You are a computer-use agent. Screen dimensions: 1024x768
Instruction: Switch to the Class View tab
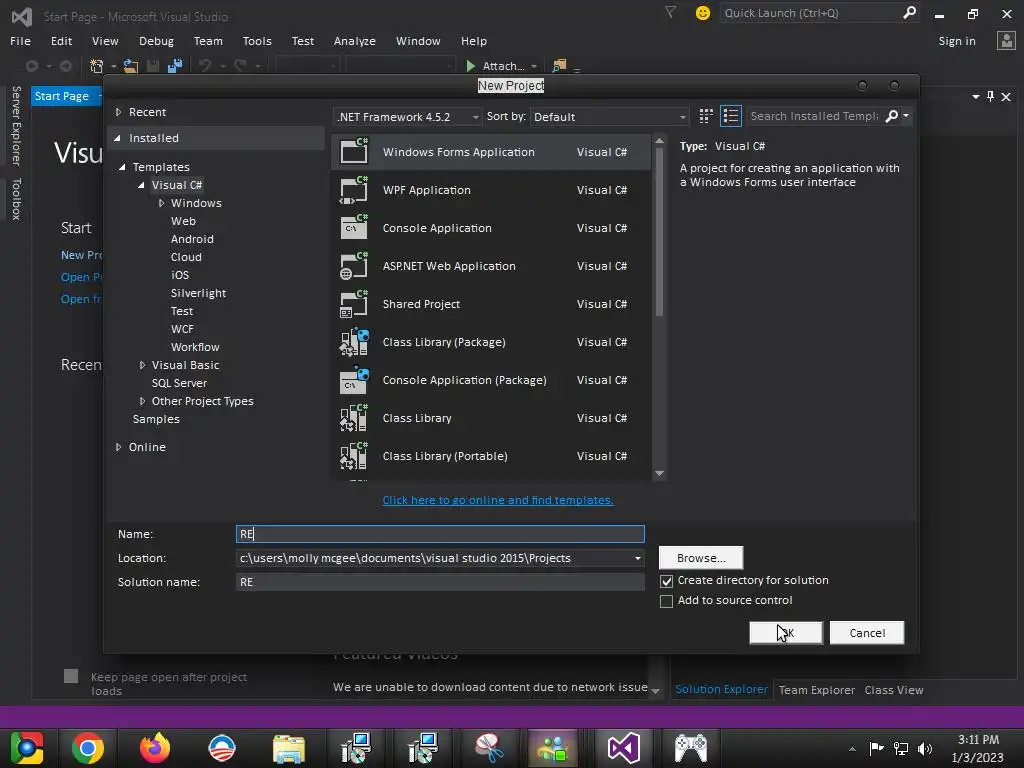(x=893, y=690)
